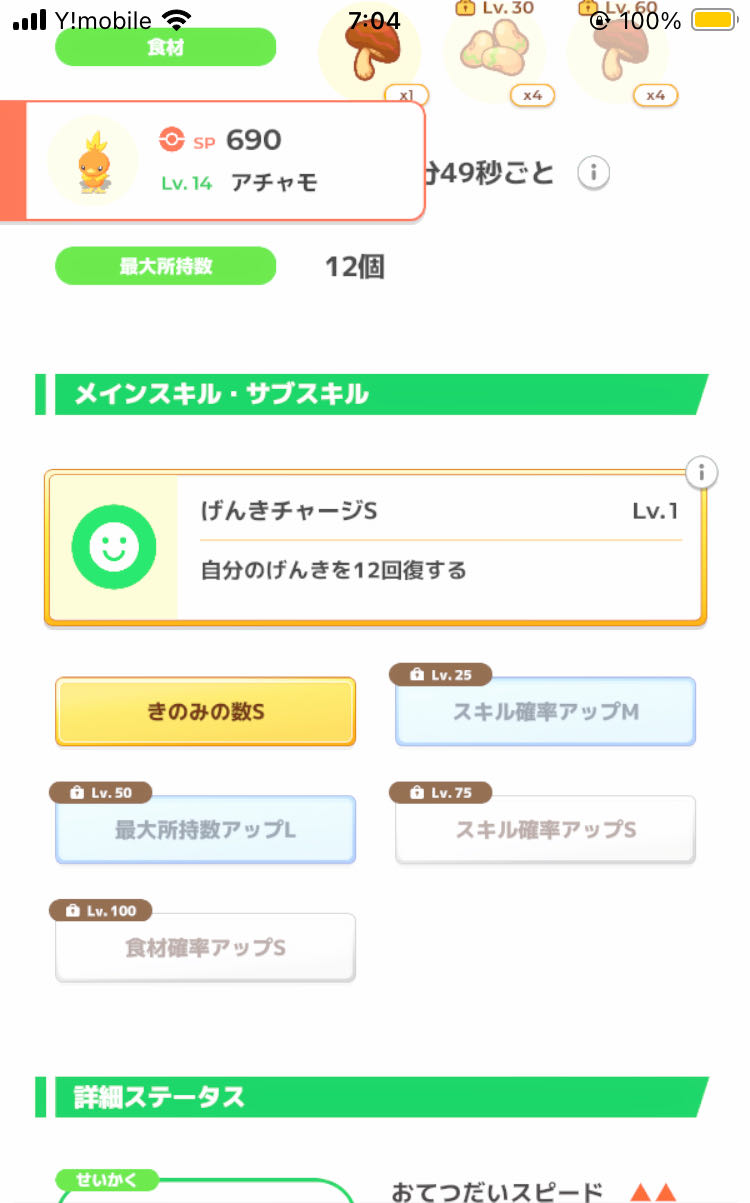Select locked 最大所持数アップL sub skill
The width and height of the screenshot is (750, 1203).
205,829
